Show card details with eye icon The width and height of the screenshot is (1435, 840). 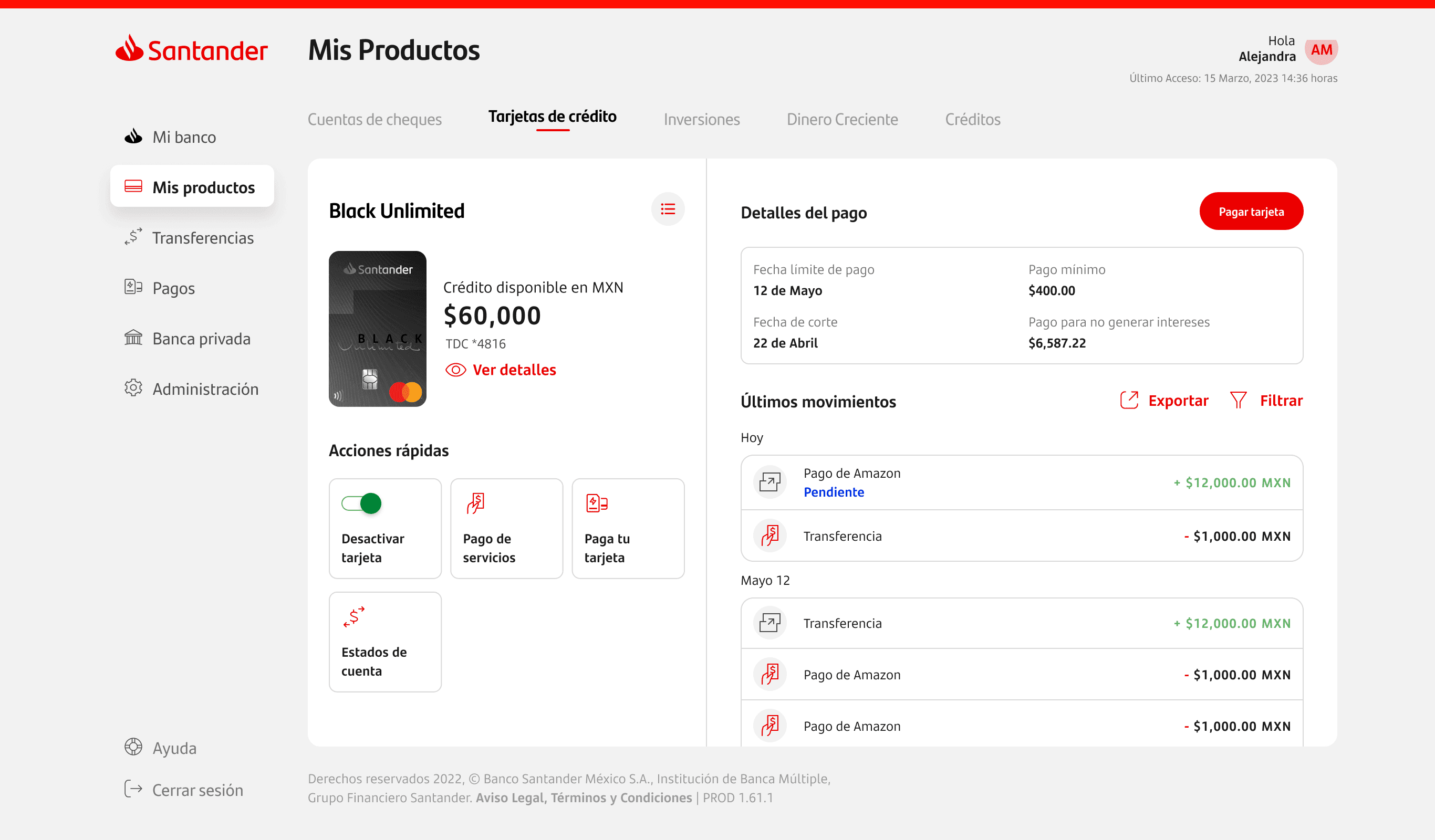click(x=455, y=370)
